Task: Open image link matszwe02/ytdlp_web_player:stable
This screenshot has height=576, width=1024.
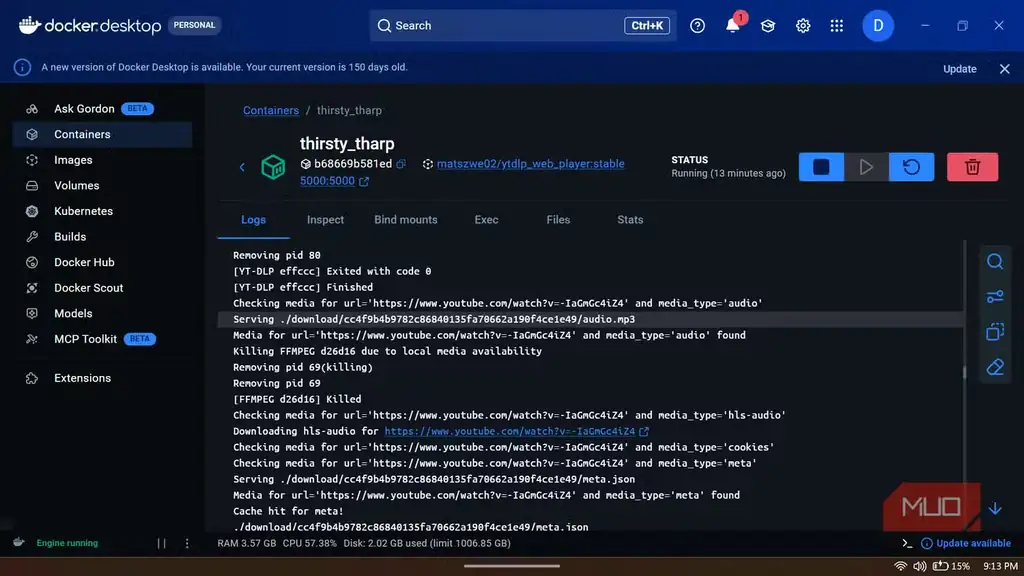Action: tap(530, 164)
